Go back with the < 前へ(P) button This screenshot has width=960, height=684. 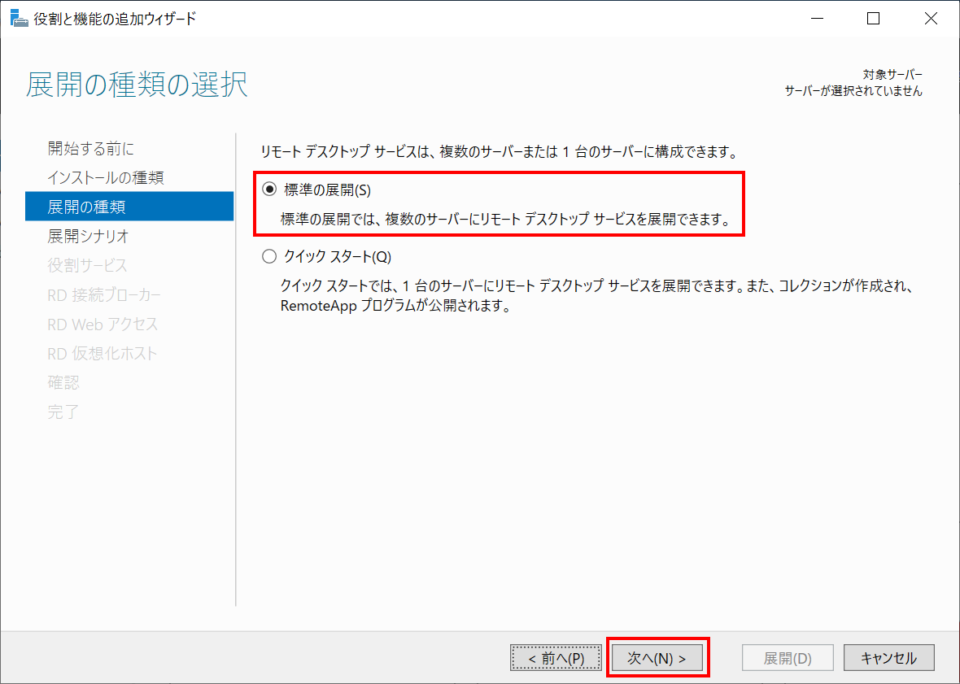(x=556, y=658)
